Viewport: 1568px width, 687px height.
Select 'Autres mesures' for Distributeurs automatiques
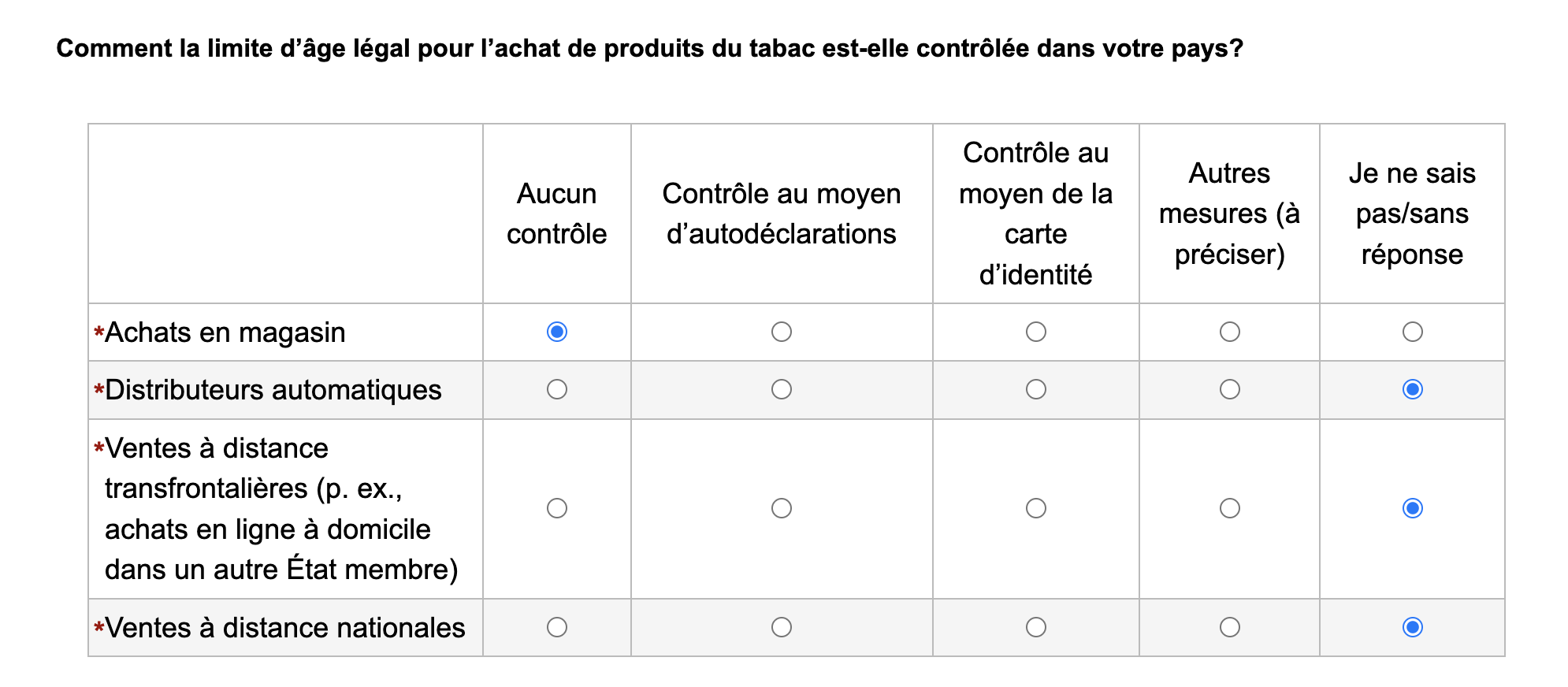tap(1230, 389)
